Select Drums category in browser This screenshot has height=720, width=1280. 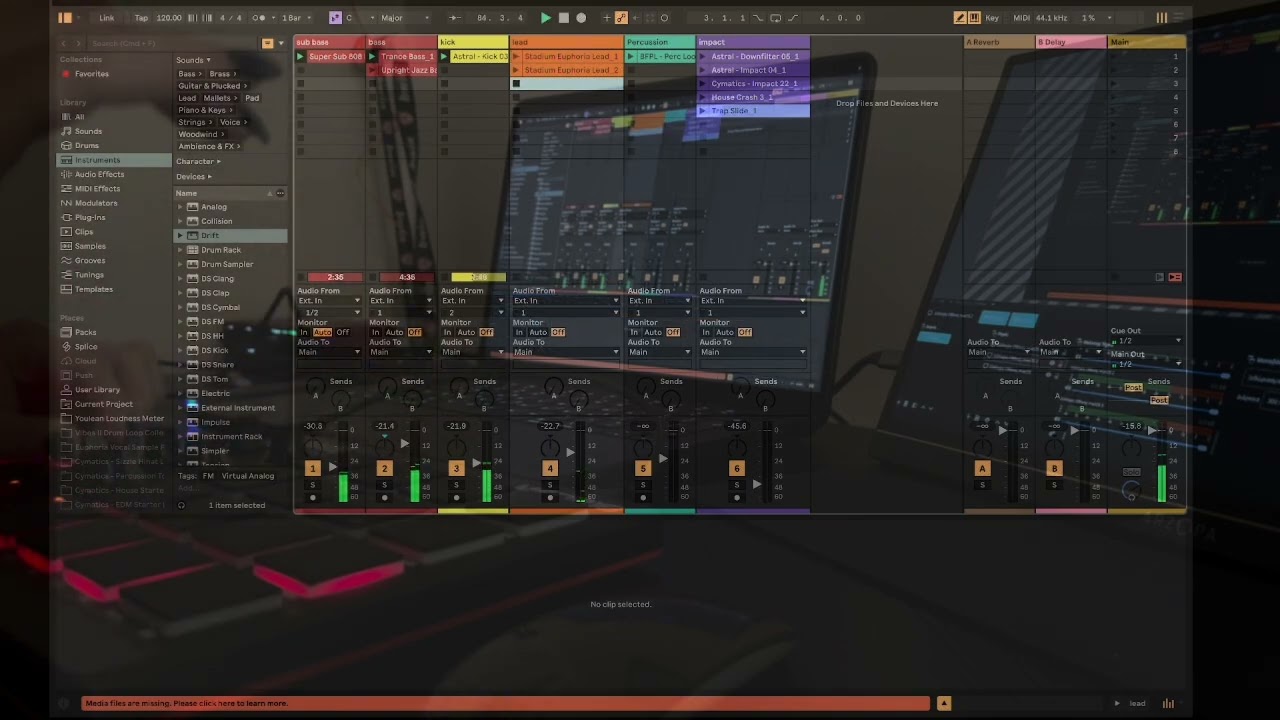coord(87,146)
